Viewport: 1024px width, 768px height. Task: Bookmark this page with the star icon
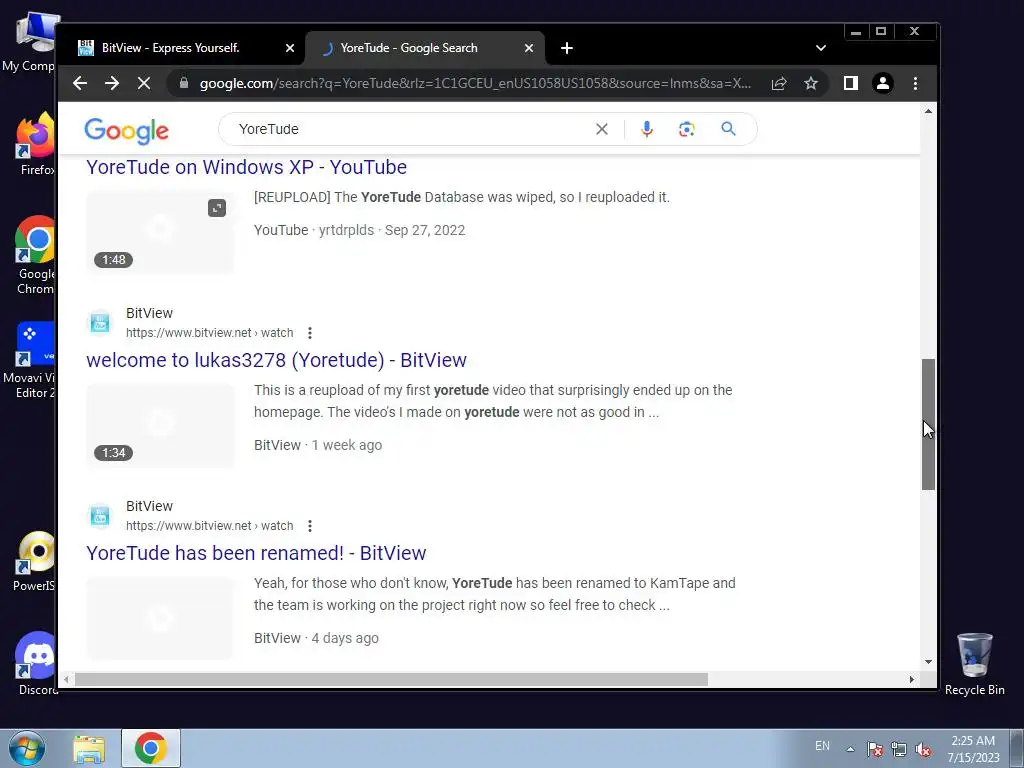(x=810, y=83)
